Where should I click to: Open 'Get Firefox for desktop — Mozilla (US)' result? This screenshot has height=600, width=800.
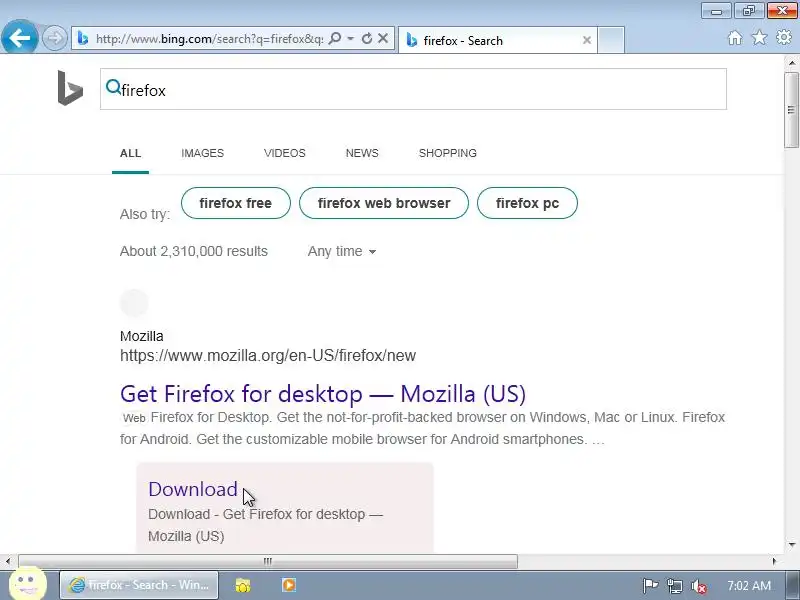coord(323,393)
